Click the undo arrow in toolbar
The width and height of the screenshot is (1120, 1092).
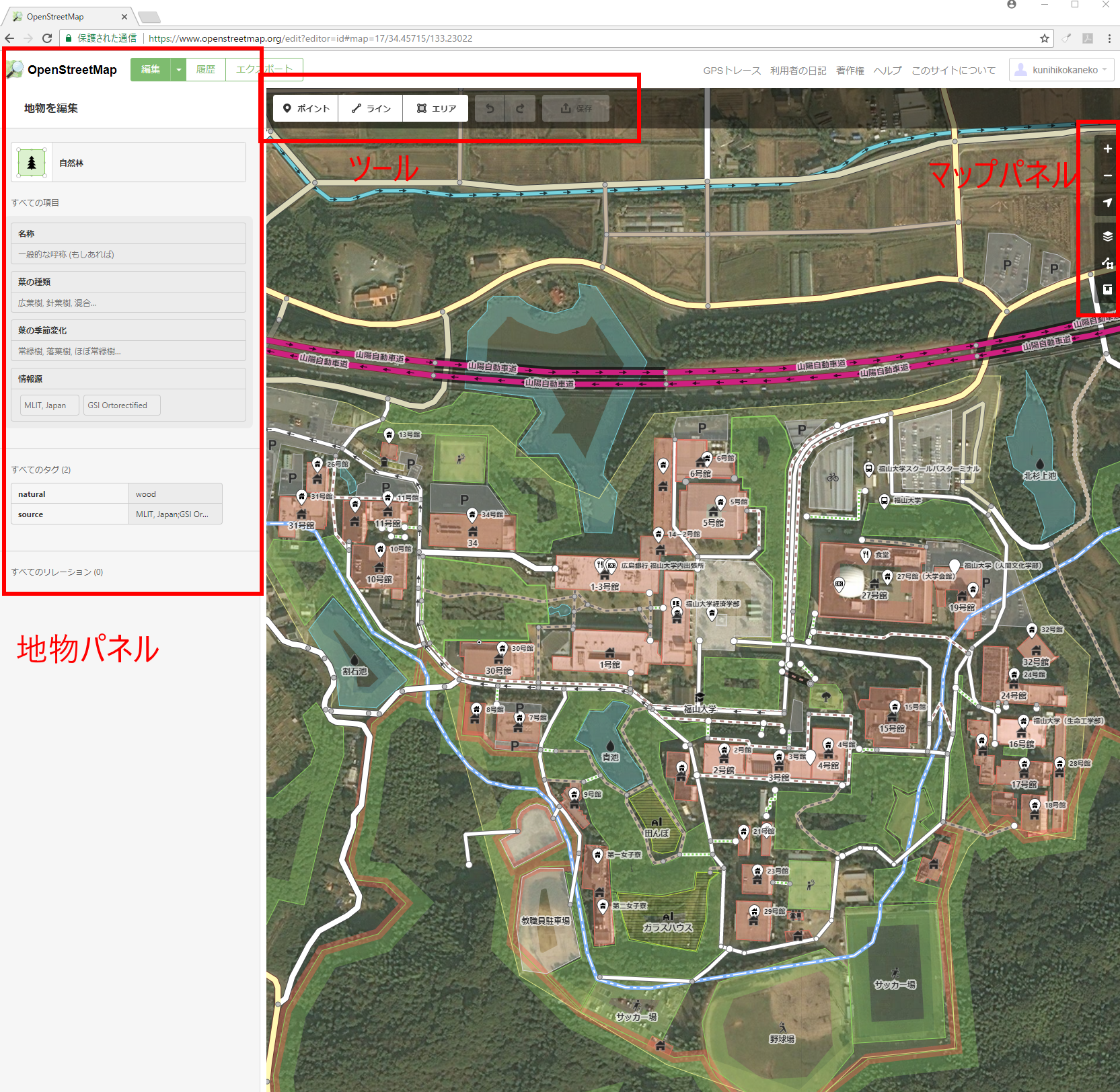point(490,108)
